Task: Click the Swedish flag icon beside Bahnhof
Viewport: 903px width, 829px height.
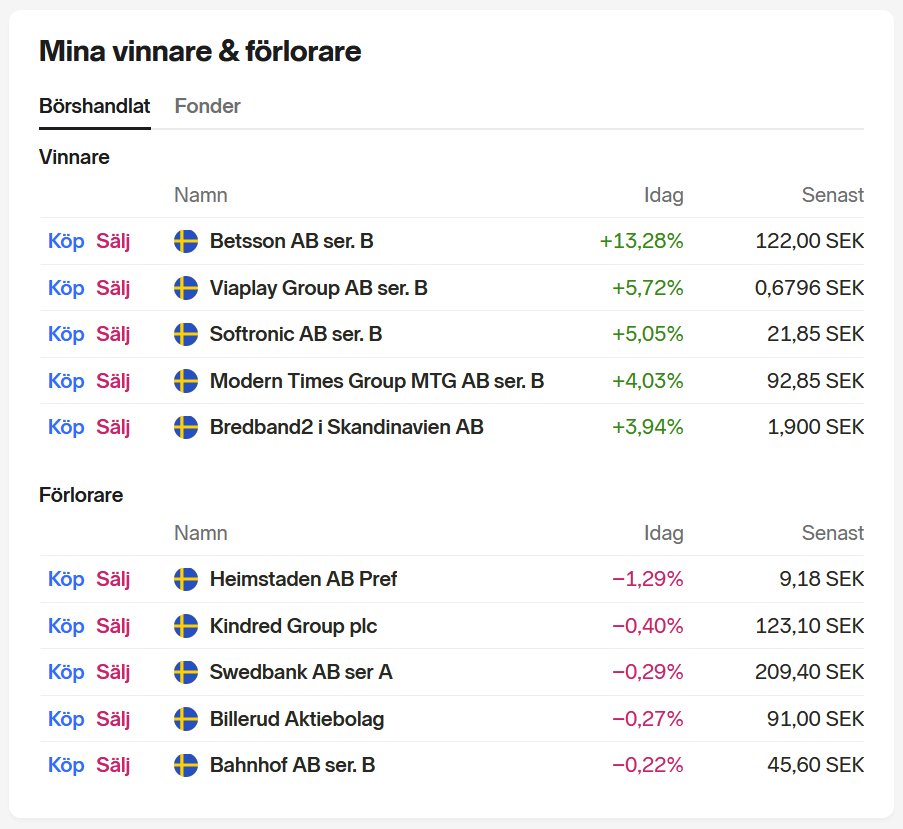Action: click(186, 765)
